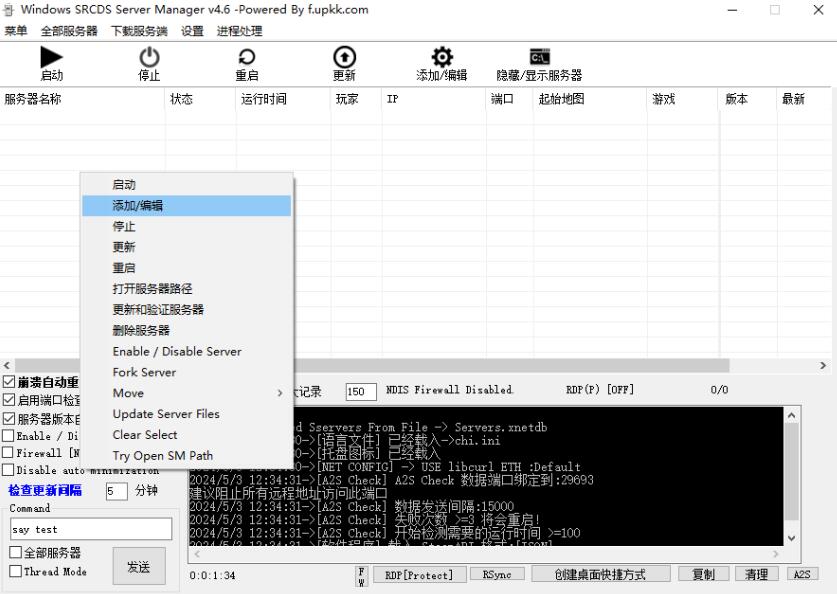Click console log scrollbar down arrow
The width and height of the screenshot is (837, 594).
792,538
